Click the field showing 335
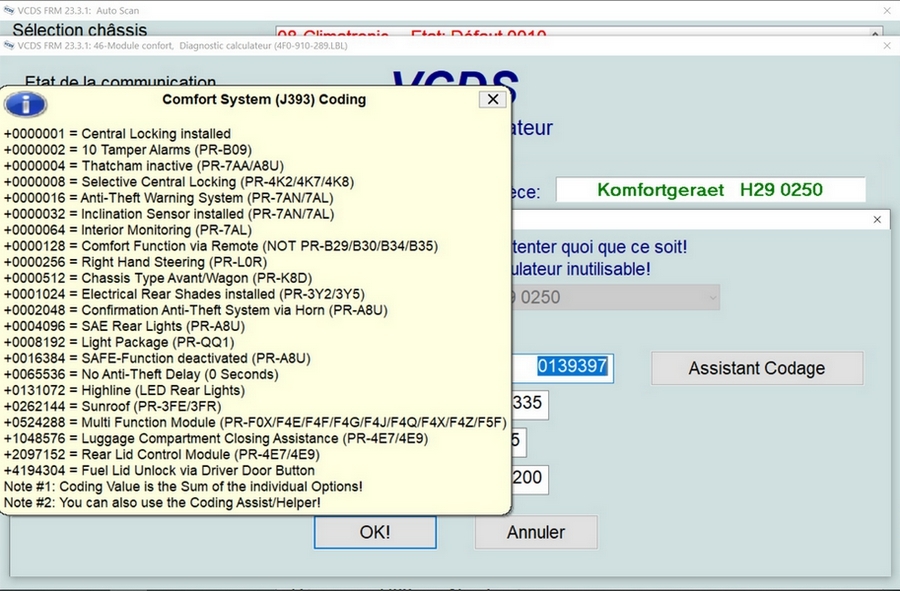Image resolution: width=900 pixels, height=591 pixels. pyautogui.click(x=530, y=404)
